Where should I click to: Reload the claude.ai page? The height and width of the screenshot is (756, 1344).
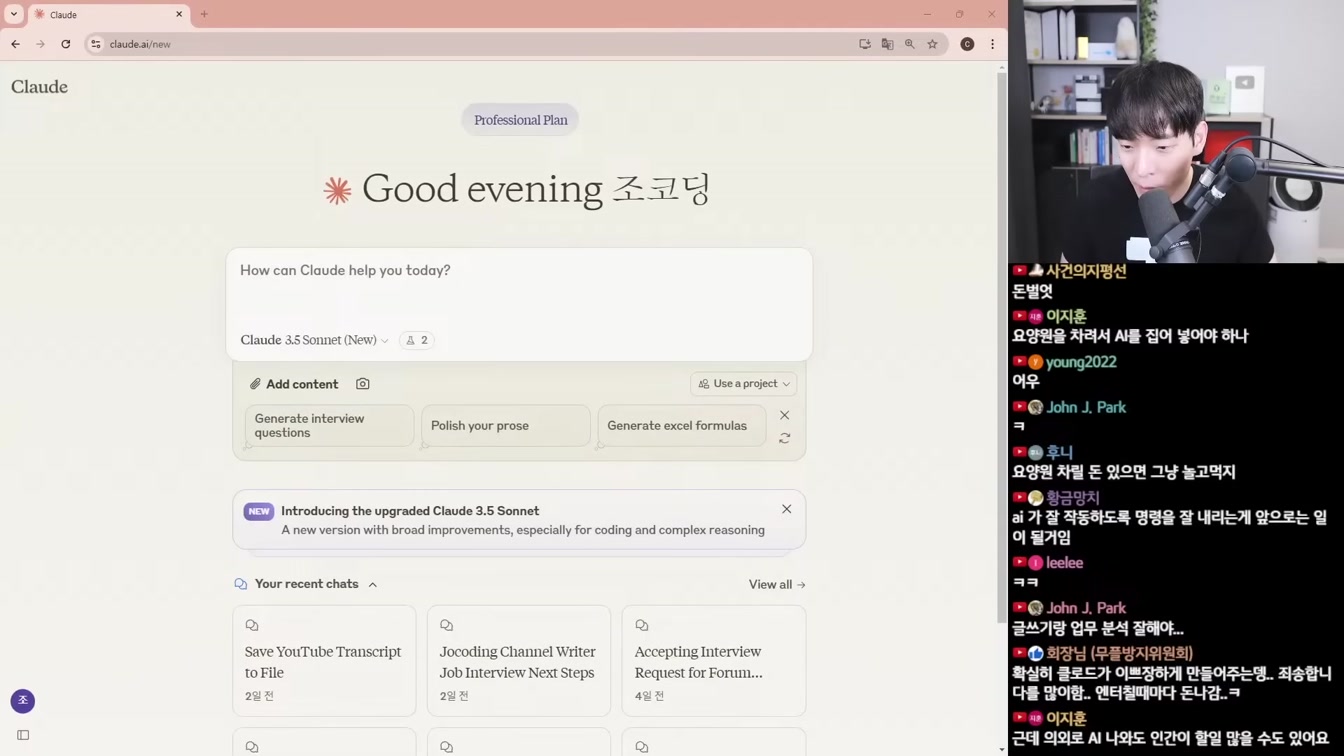coord(66,44)
